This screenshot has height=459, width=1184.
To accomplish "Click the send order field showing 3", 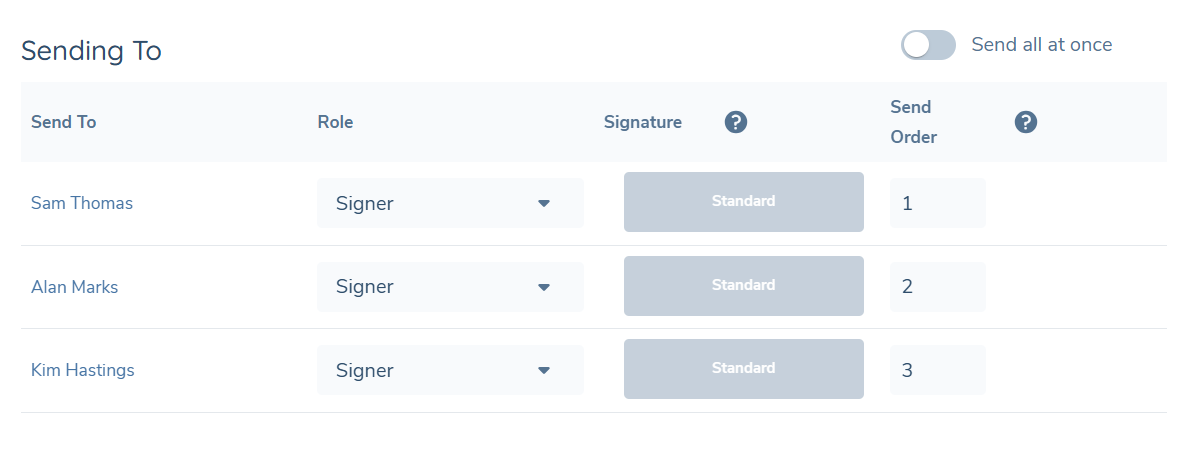I will point(937,370).
